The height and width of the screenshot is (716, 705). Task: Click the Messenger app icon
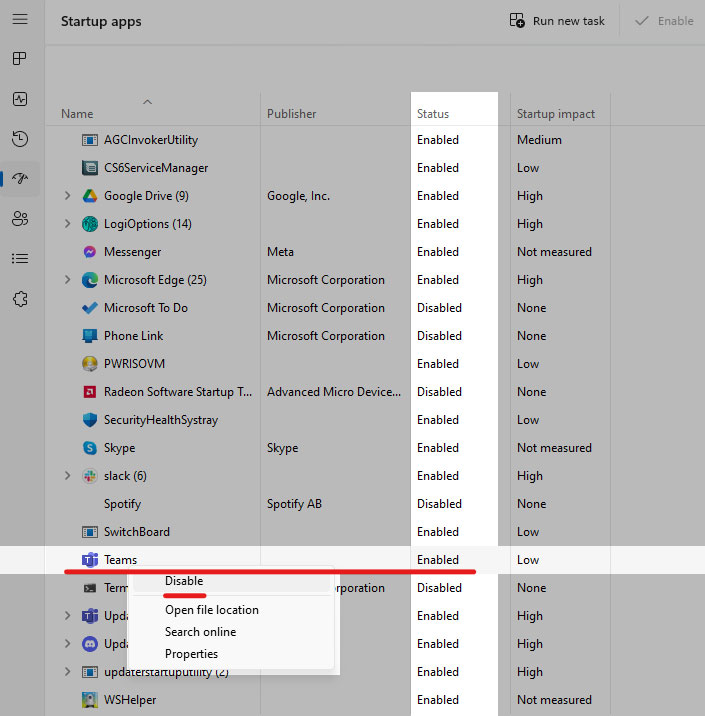point(89,252)
